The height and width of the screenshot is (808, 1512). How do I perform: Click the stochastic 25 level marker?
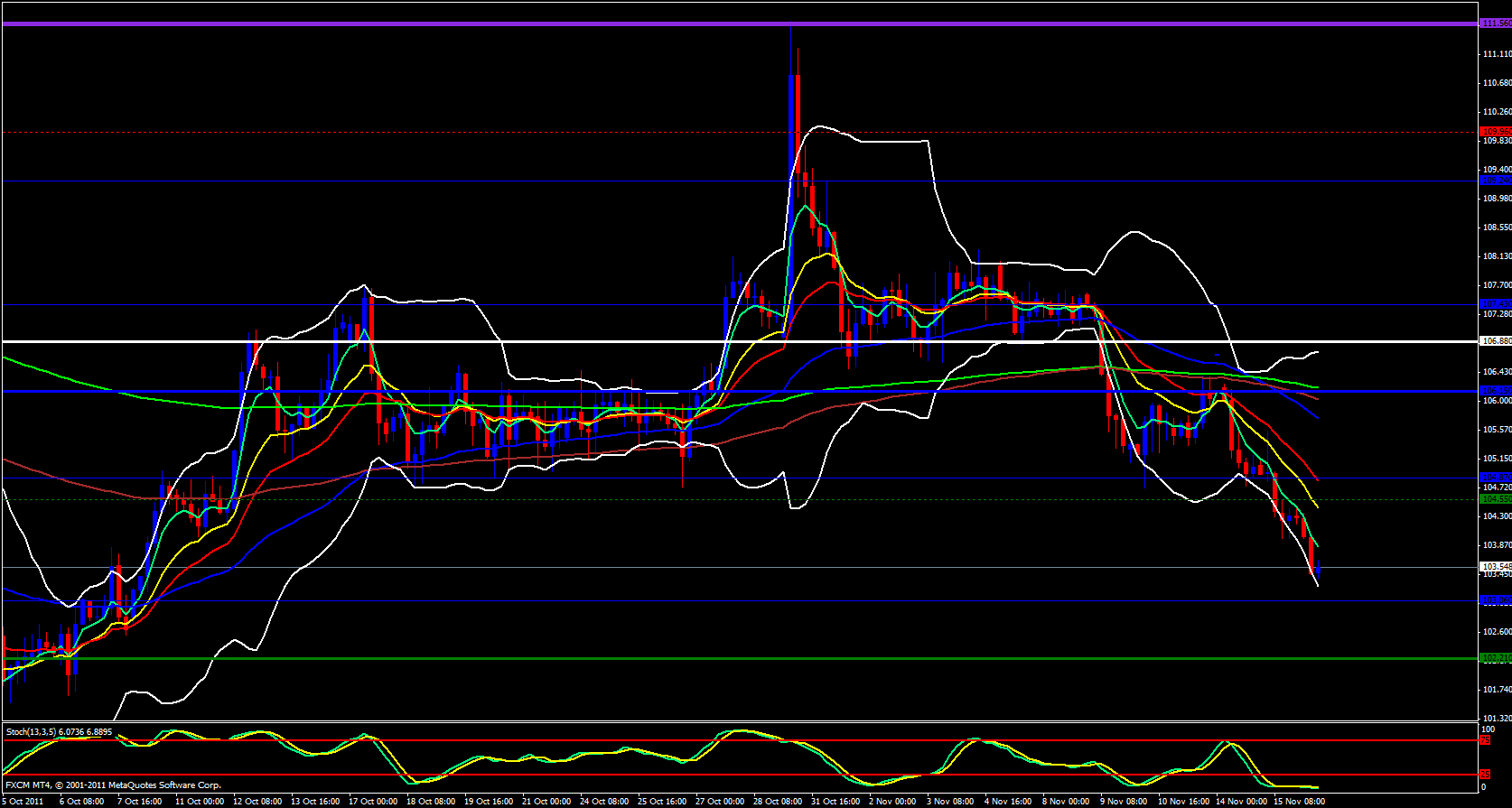[x=1484, y=775]
